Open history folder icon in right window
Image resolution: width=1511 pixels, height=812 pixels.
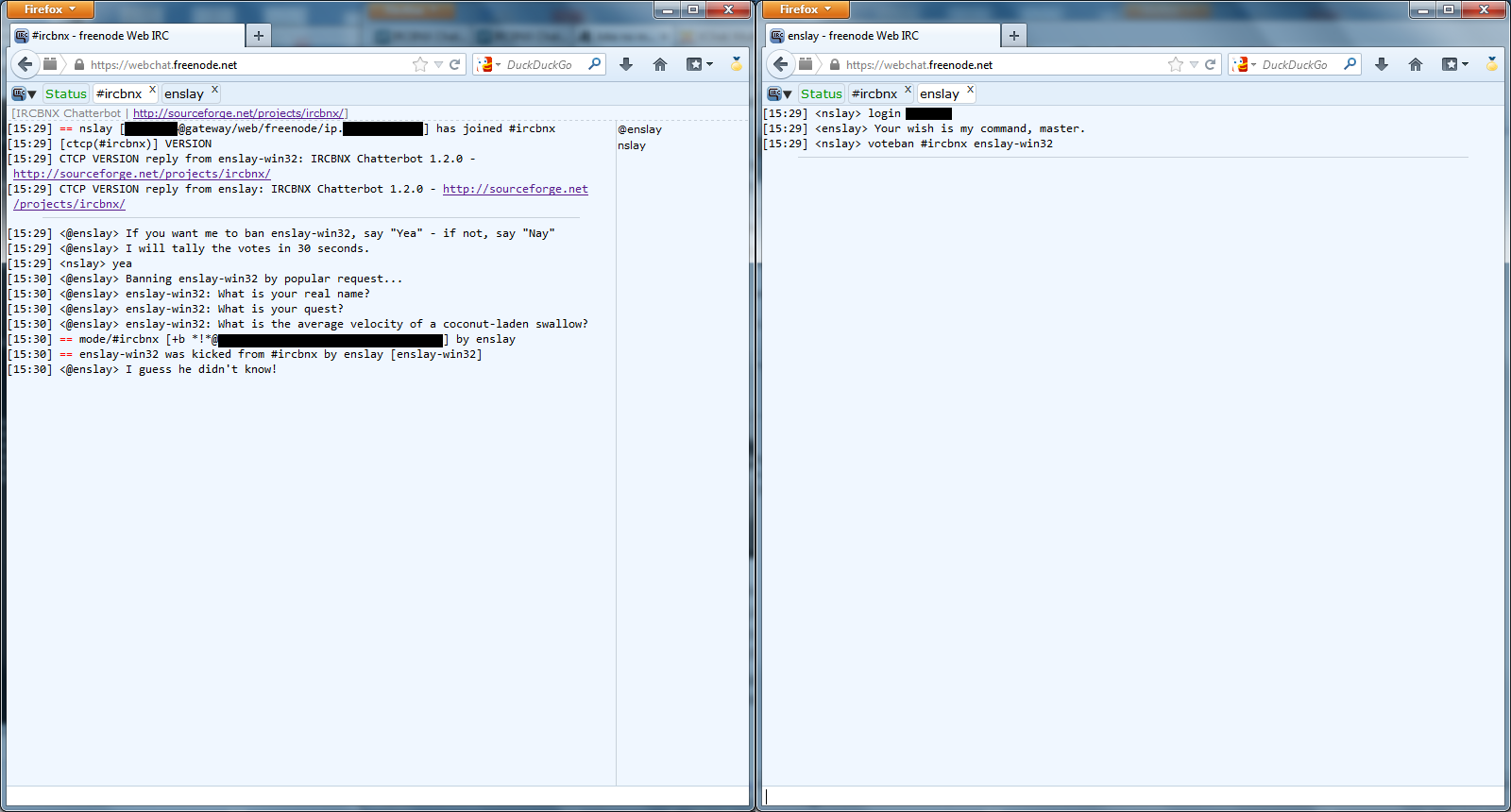(x=806, y=64)
